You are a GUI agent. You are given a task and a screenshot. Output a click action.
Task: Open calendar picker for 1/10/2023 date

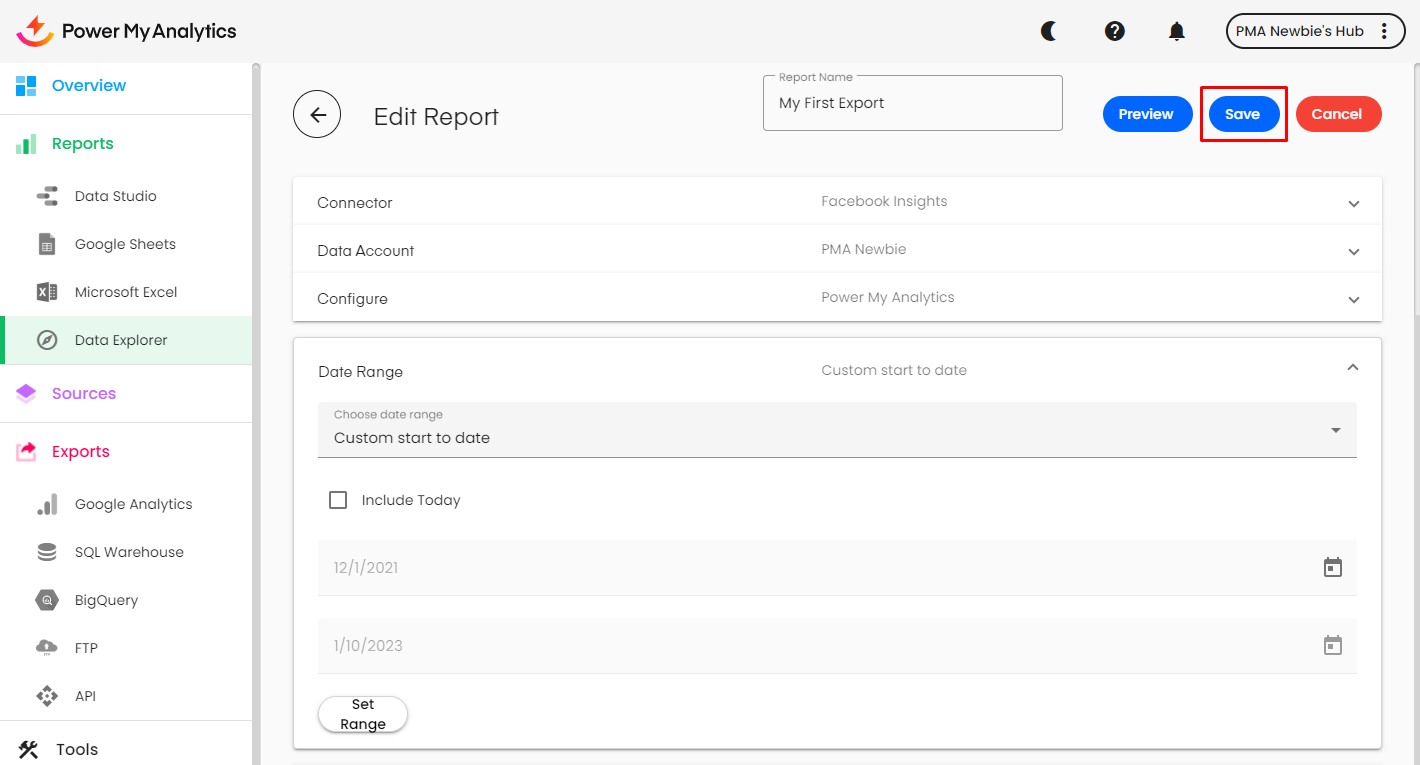1332,645
